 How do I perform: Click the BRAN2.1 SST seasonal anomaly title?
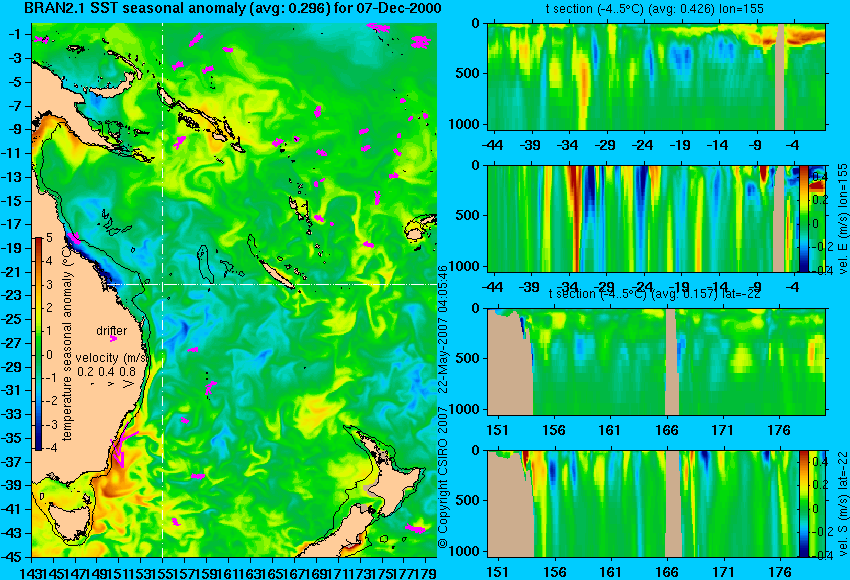[233, 8]
